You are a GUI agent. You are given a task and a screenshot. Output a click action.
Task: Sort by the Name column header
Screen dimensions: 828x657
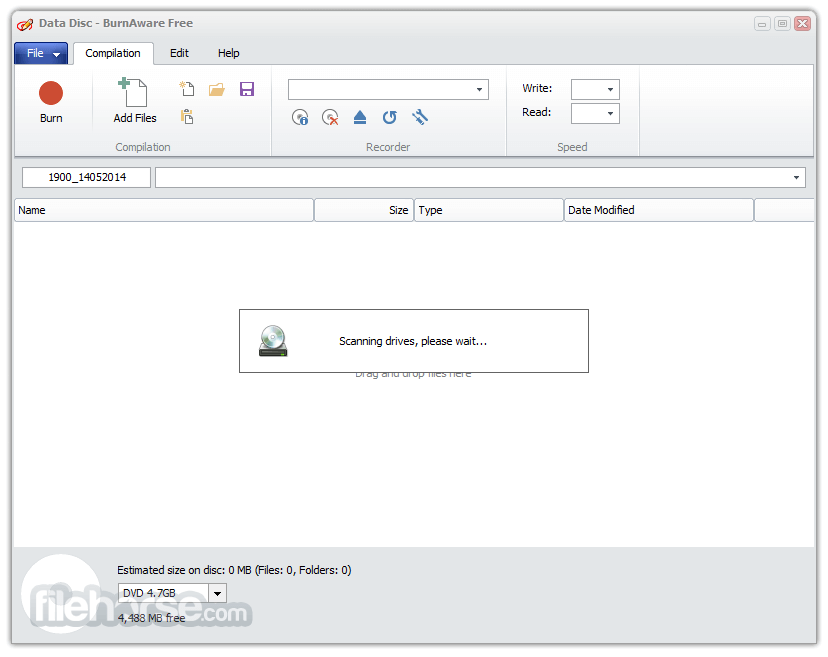point(164,210)
